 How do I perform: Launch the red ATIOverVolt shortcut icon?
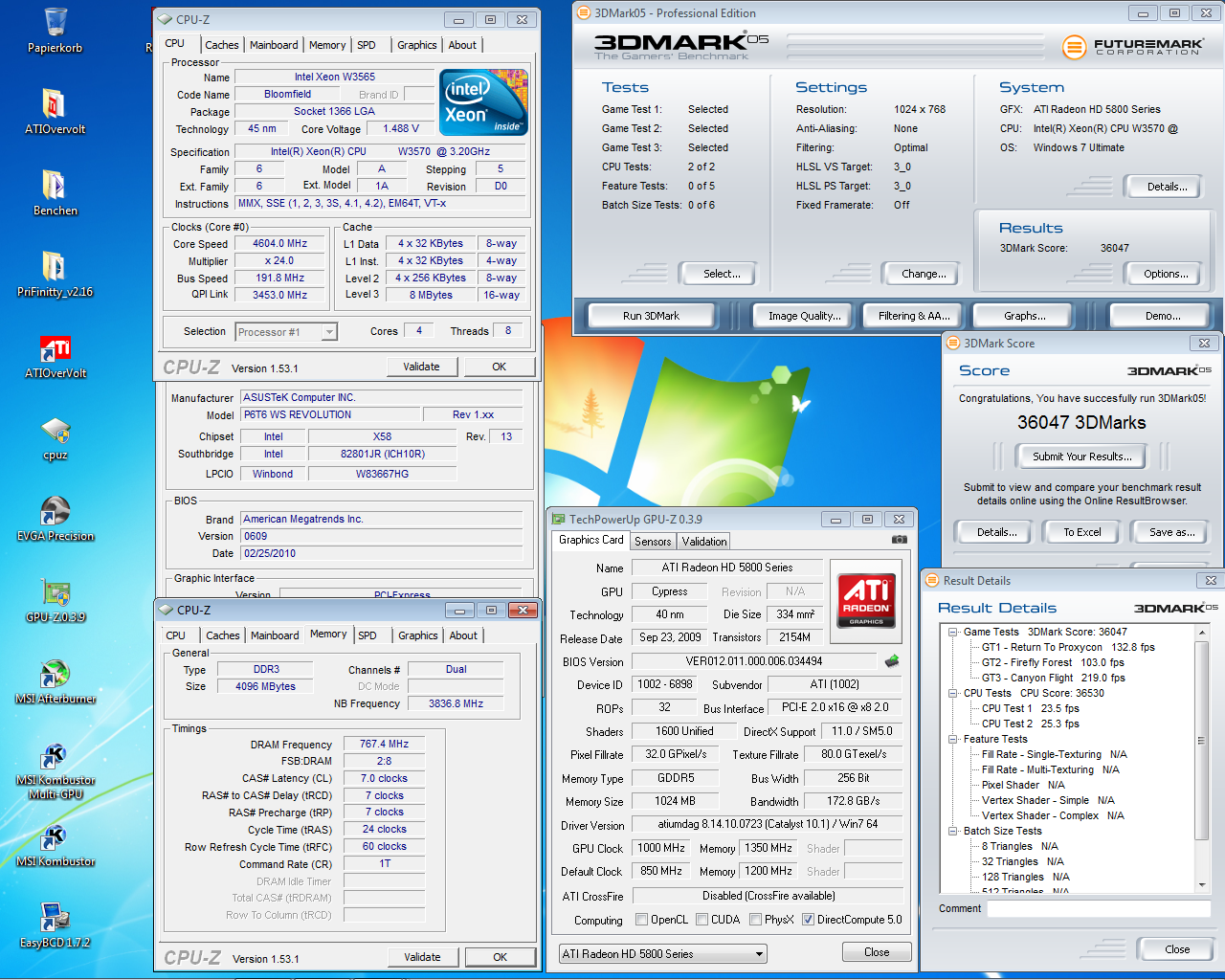click(56, 356)
